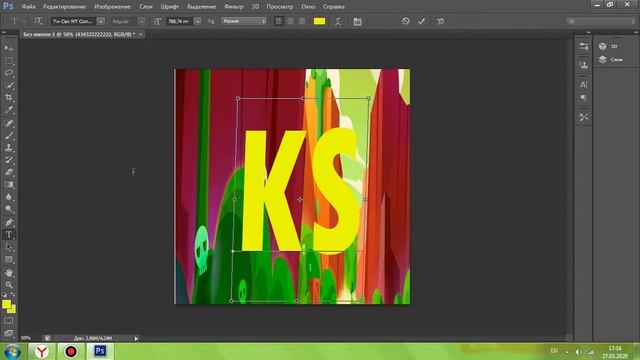Viewport: 640px width, 360px height.
Task: Open the Слои layers panel
Action: click(x=611, y=60)
